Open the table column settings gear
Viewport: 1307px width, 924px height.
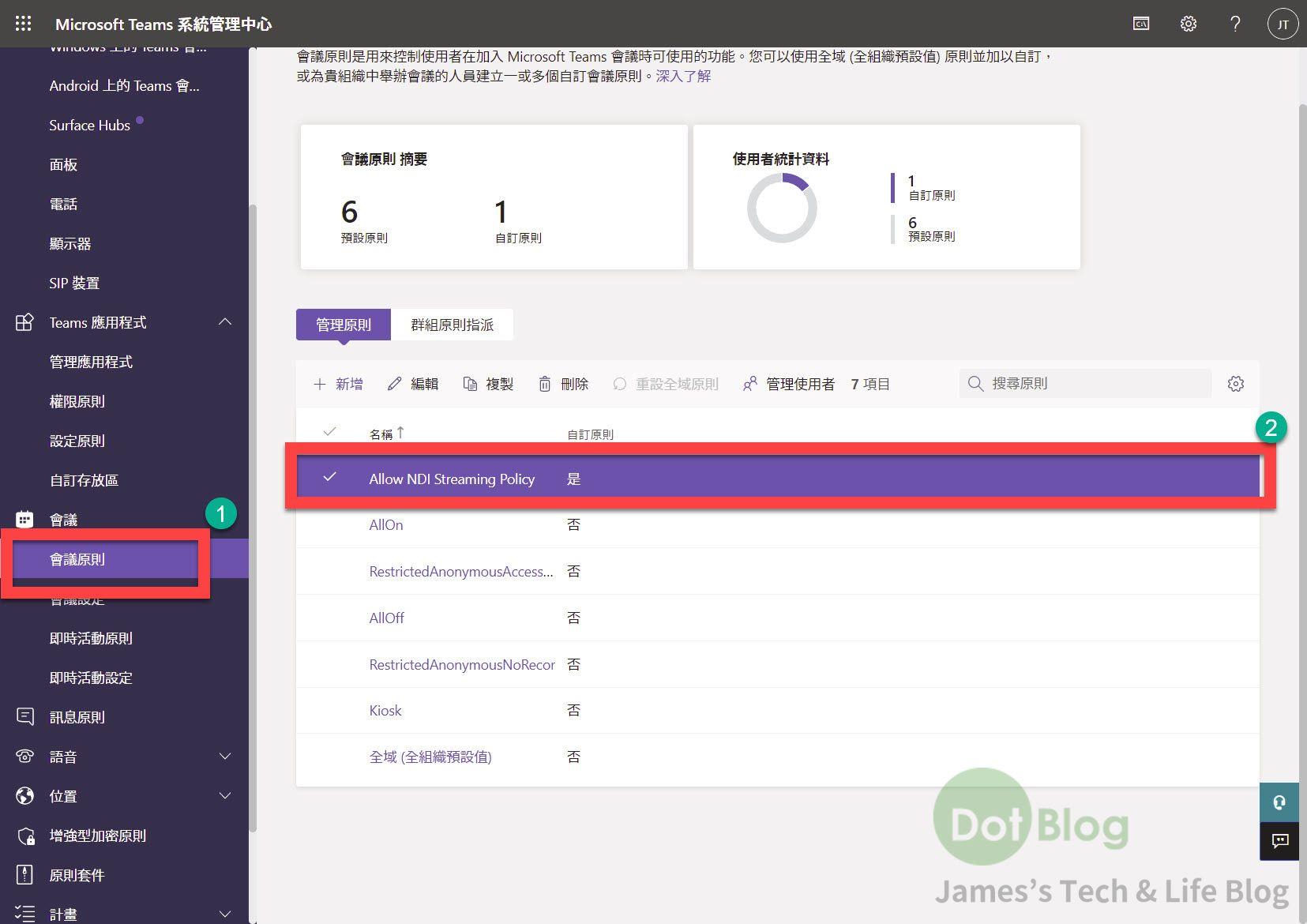(x=1236, y=383)
